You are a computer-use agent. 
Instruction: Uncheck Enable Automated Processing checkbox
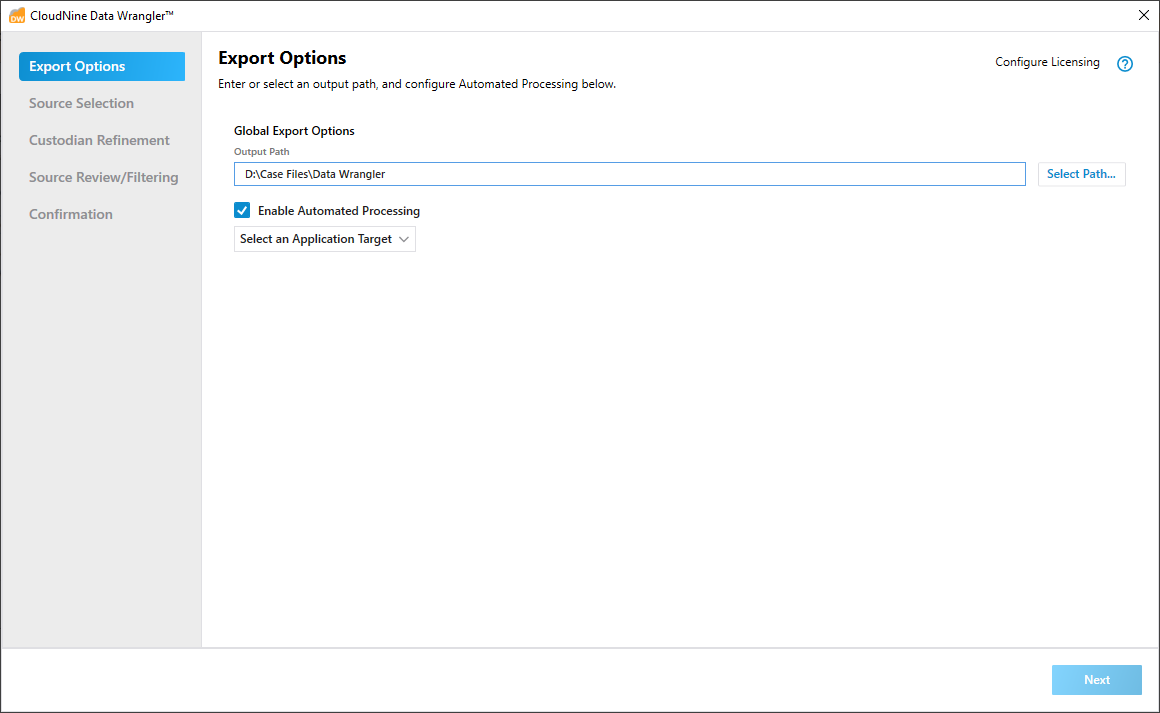[x=242, y=211]
